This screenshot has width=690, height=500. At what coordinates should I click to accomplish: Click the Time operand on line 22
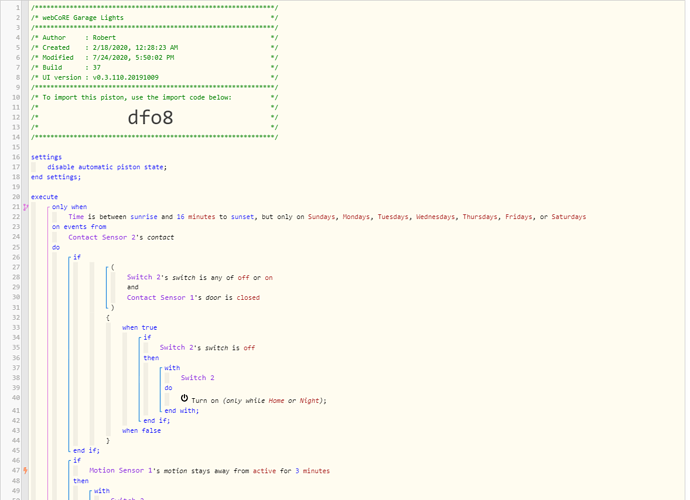[76, 217]
